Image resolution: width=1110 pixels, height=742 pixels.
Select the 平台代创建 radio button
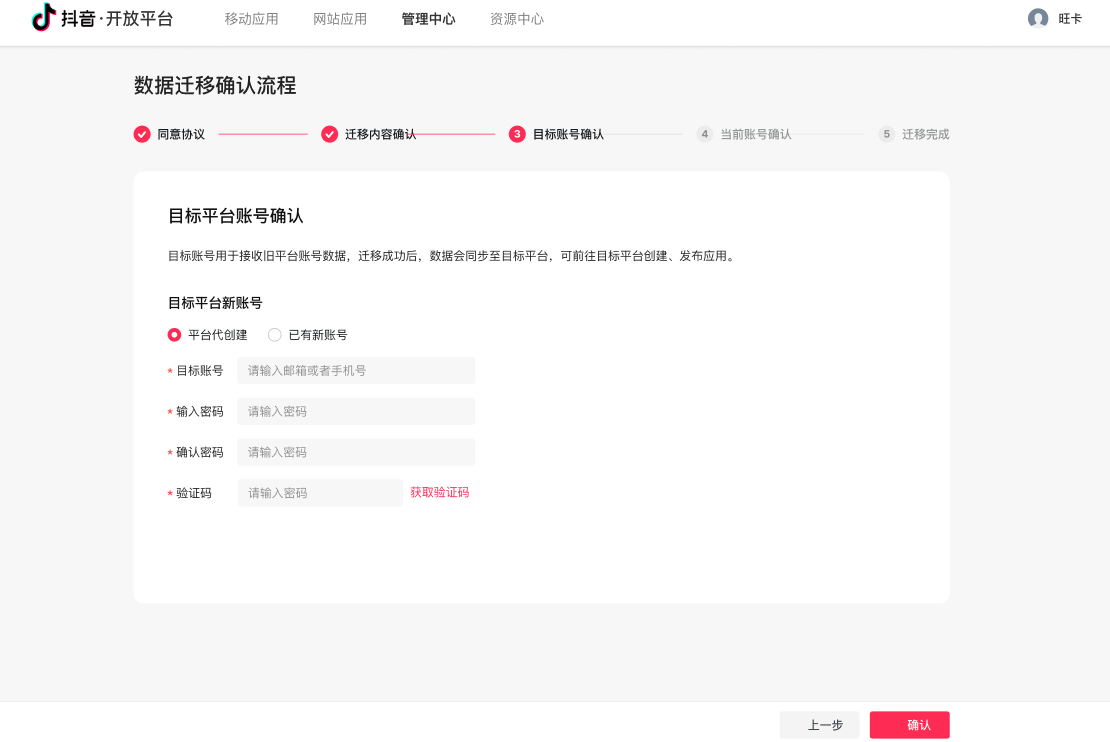tap(175, 335)
